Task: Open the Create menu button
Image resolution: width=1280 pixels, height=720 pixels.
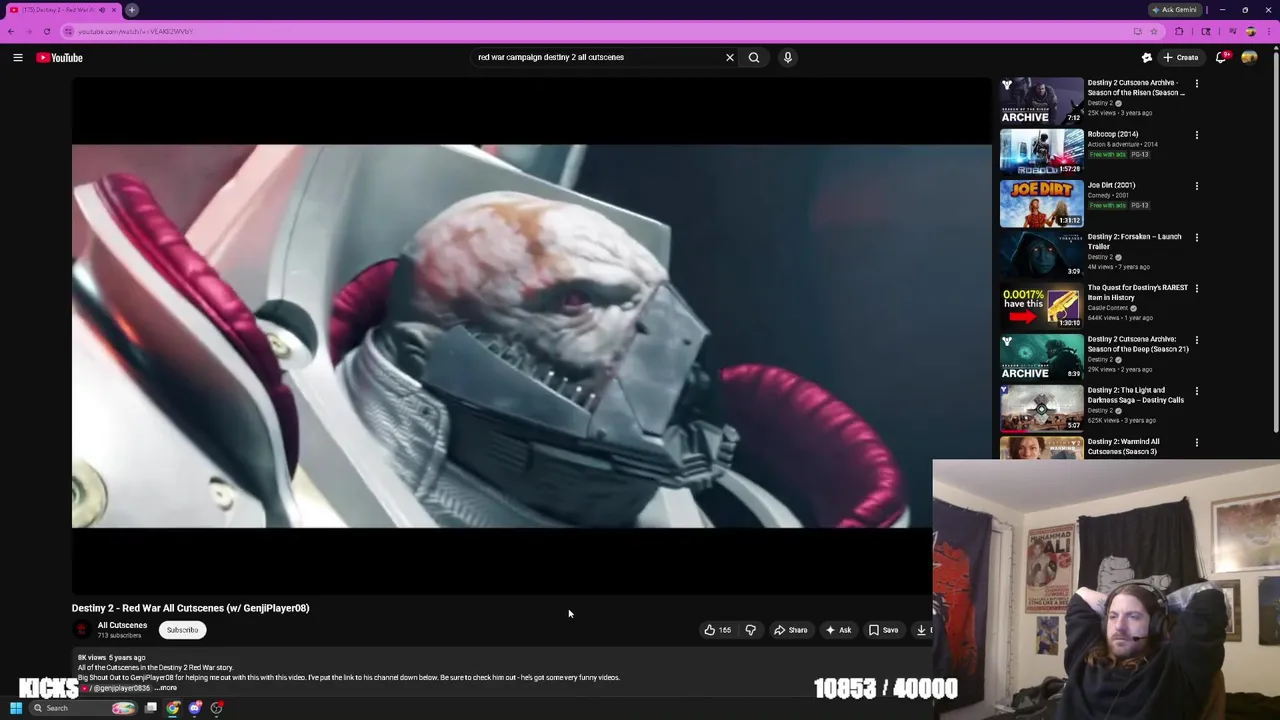Action: tap(1181, 58)
